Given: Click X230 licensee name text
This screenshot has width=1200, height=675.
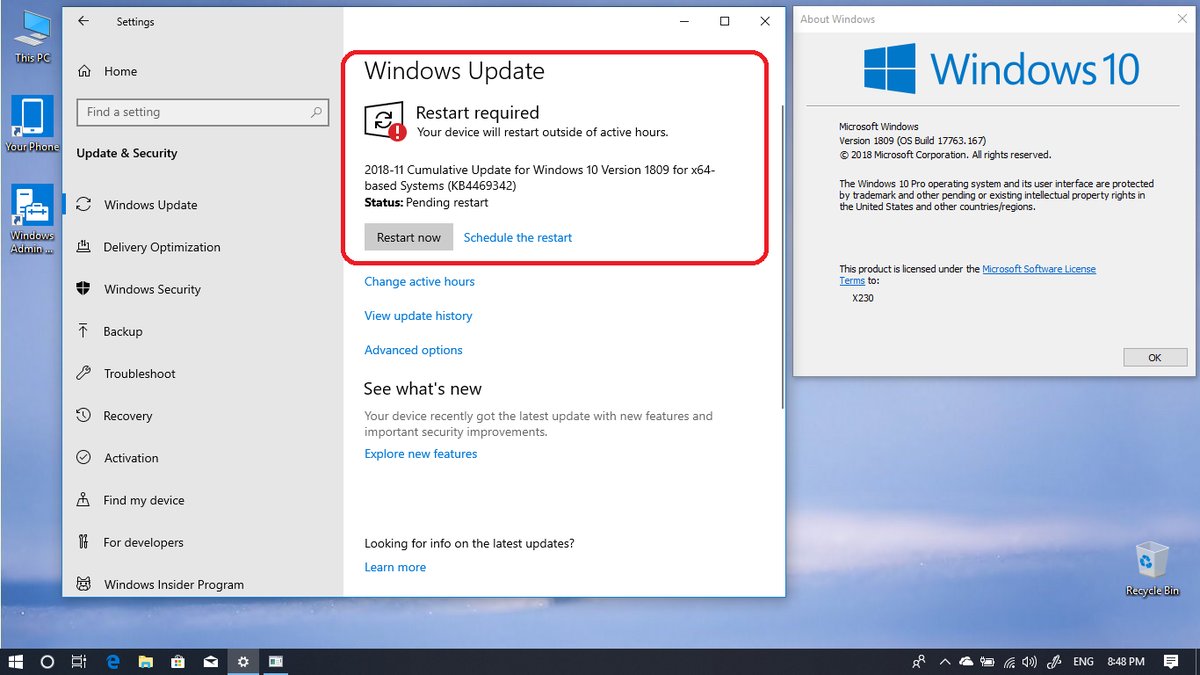Looking at the screenshot, I should [862, 298].
